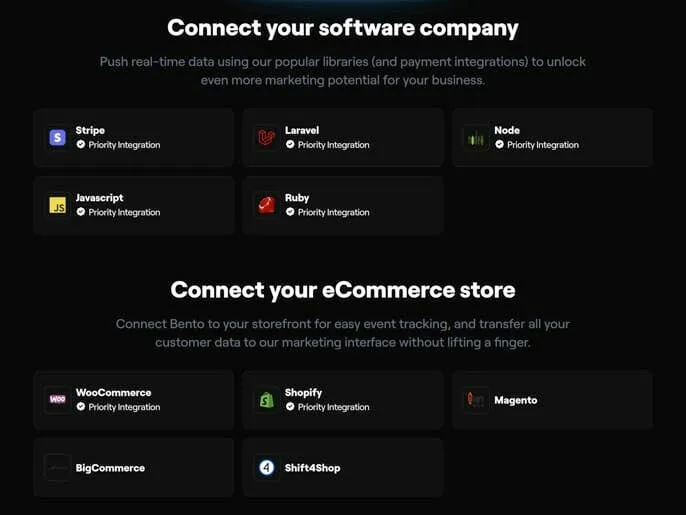Viewport: 686px width, 515px height.
Task: Click the WooCommerce logo icon
Action: tap(58, 400)
